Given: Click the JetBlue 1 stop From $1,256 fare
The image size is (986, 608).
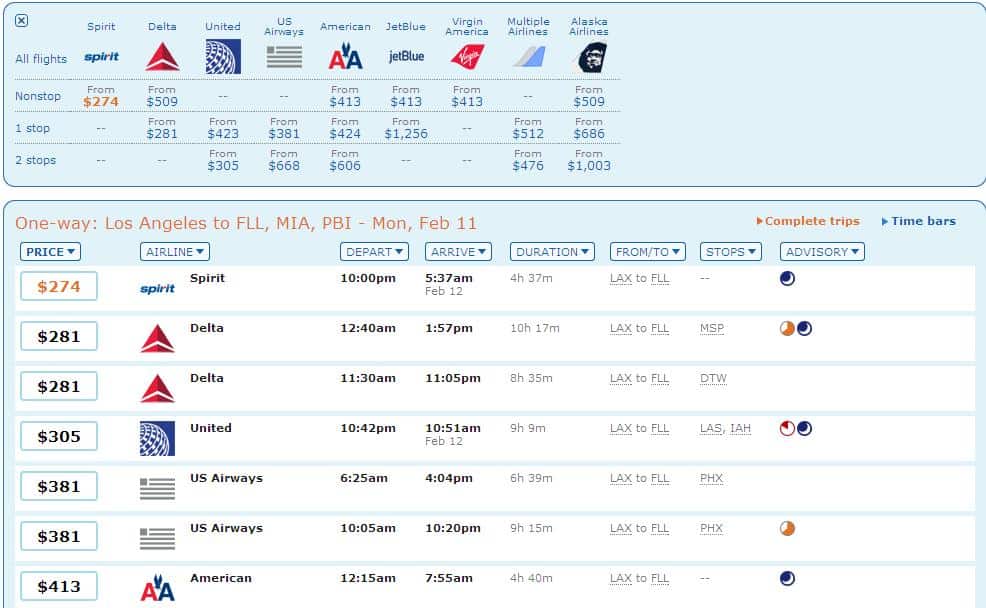Looking at the screenshot, I should pos(406,128).
